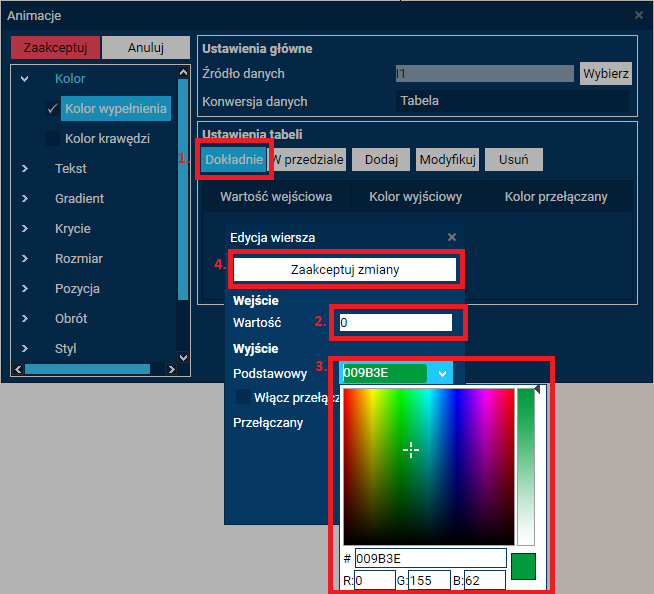
Task: Tick the Włącz przełączanie checkbox
Action: click(x=243, y=398)
